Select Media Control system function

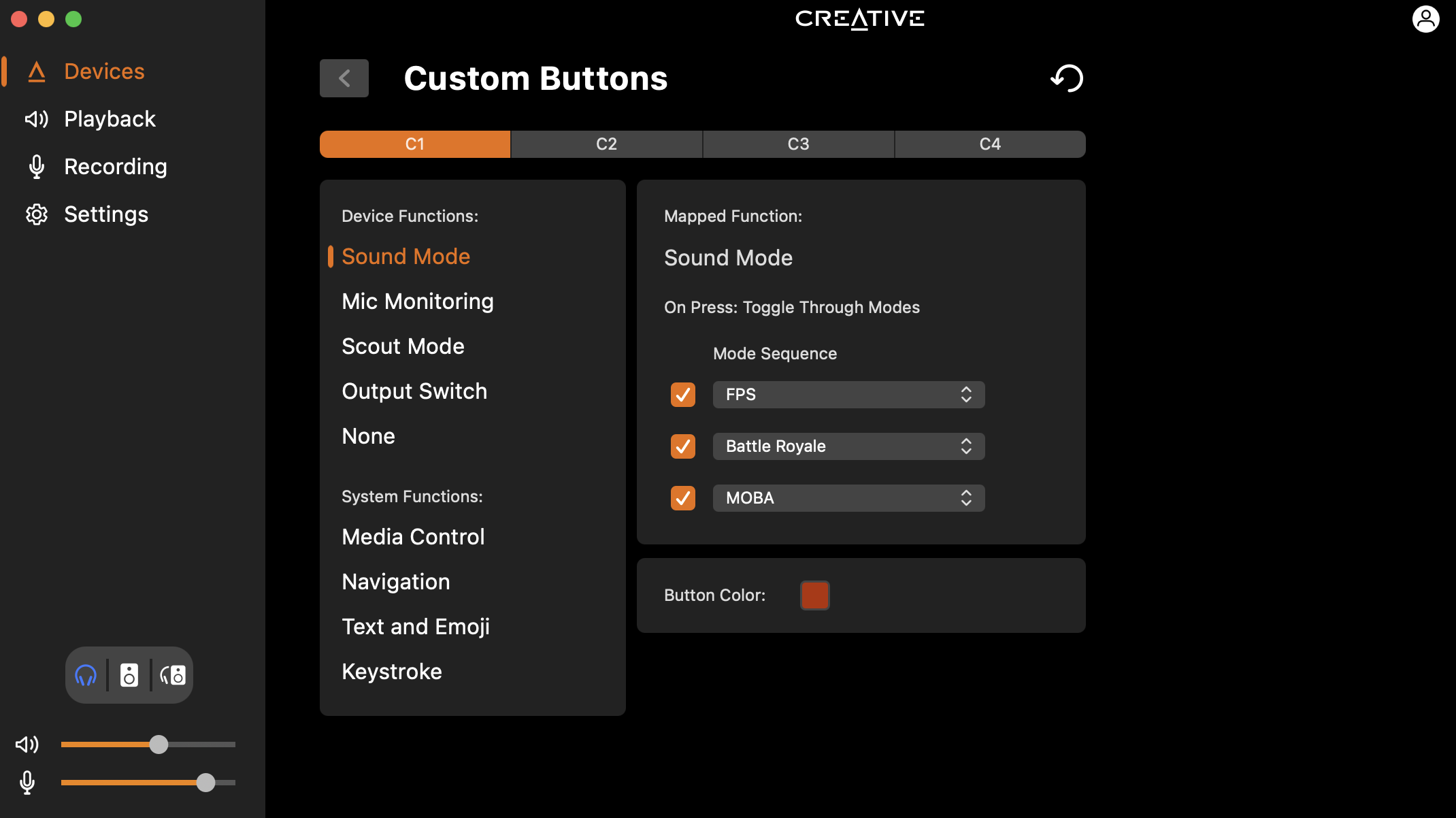click(x=413, y=537)
